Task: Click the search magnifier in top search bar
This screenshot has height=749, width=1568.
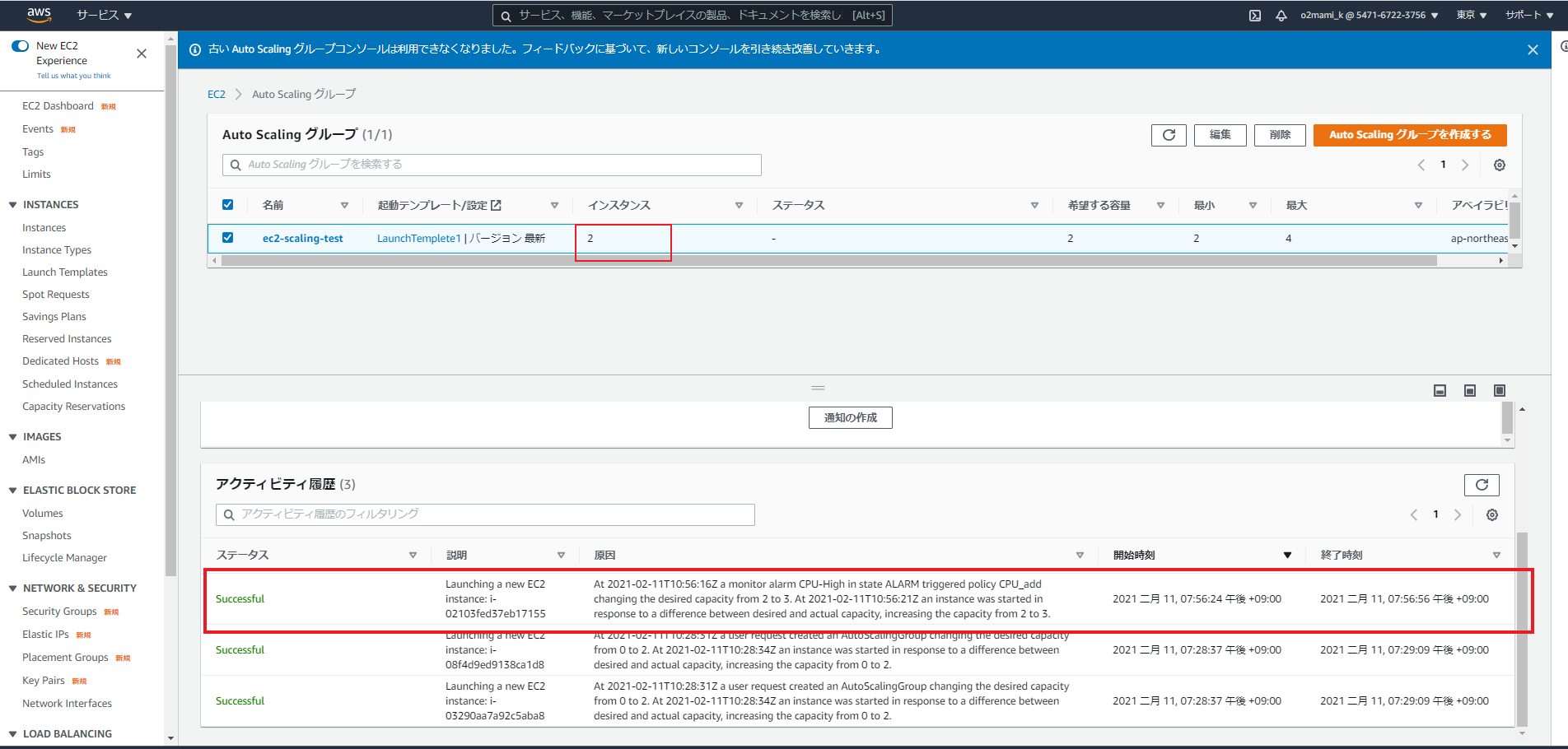Action: 506,16
